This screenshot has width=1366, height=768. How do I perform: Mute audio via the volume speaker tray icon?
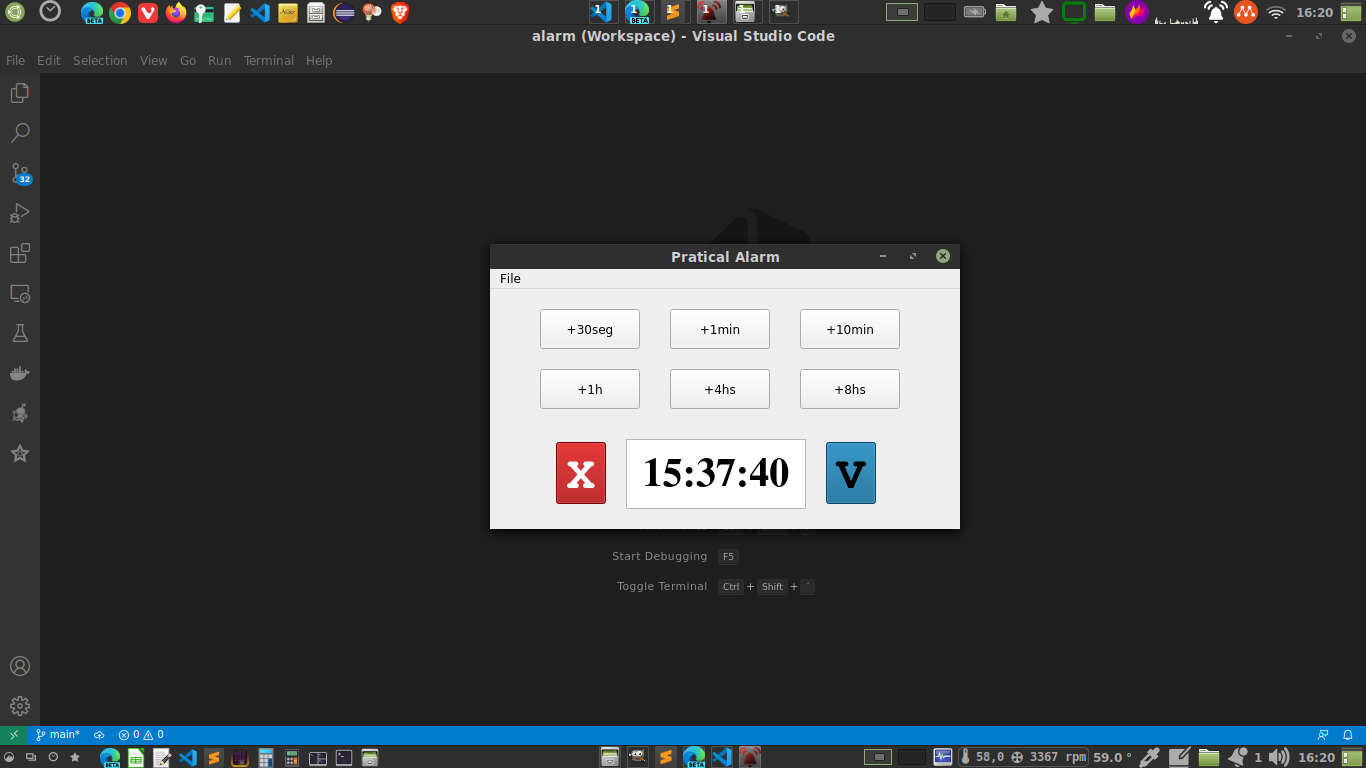1276,757
